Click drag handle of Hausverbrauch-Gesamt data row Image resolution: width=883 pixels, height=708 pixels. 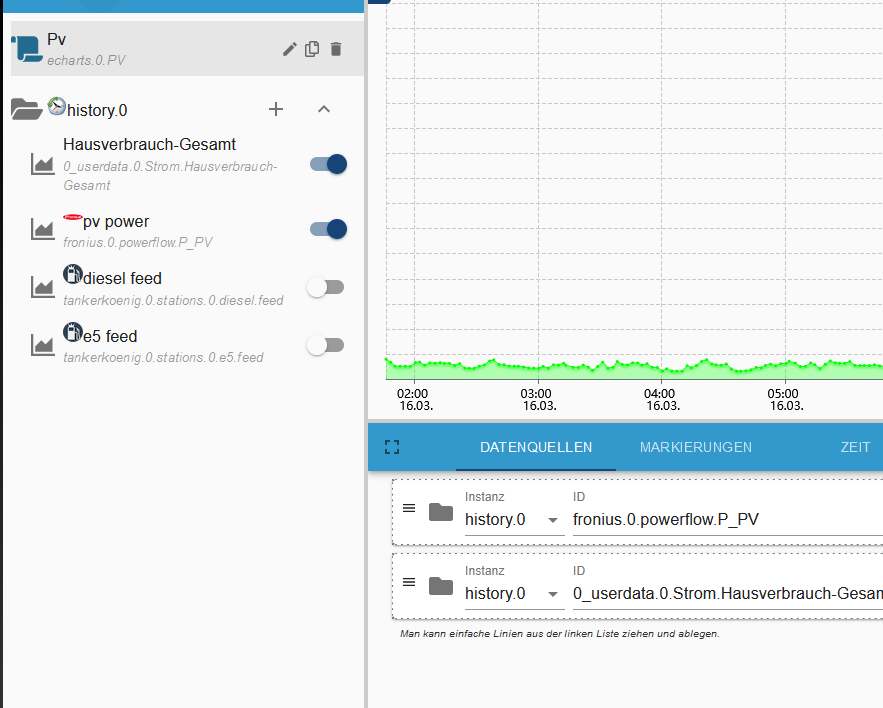(409, 582)
